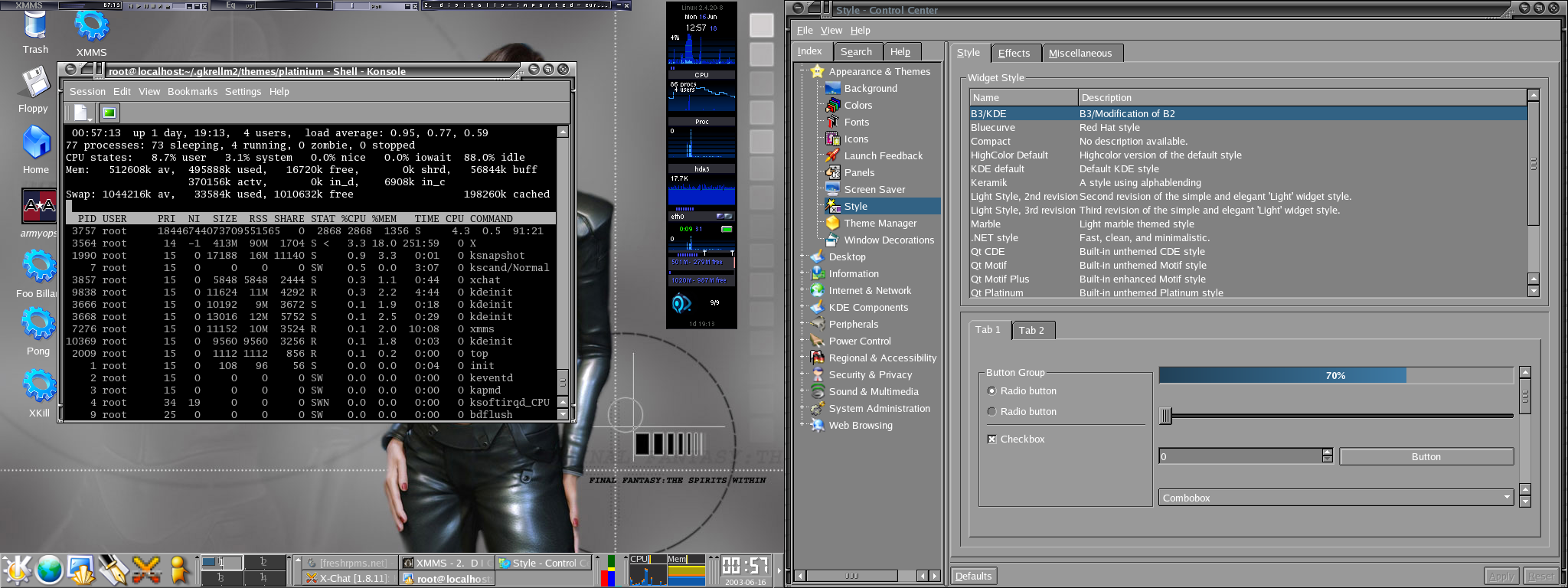
Task: Expand Sound & Multimedia category
Action: coord(802,392)
